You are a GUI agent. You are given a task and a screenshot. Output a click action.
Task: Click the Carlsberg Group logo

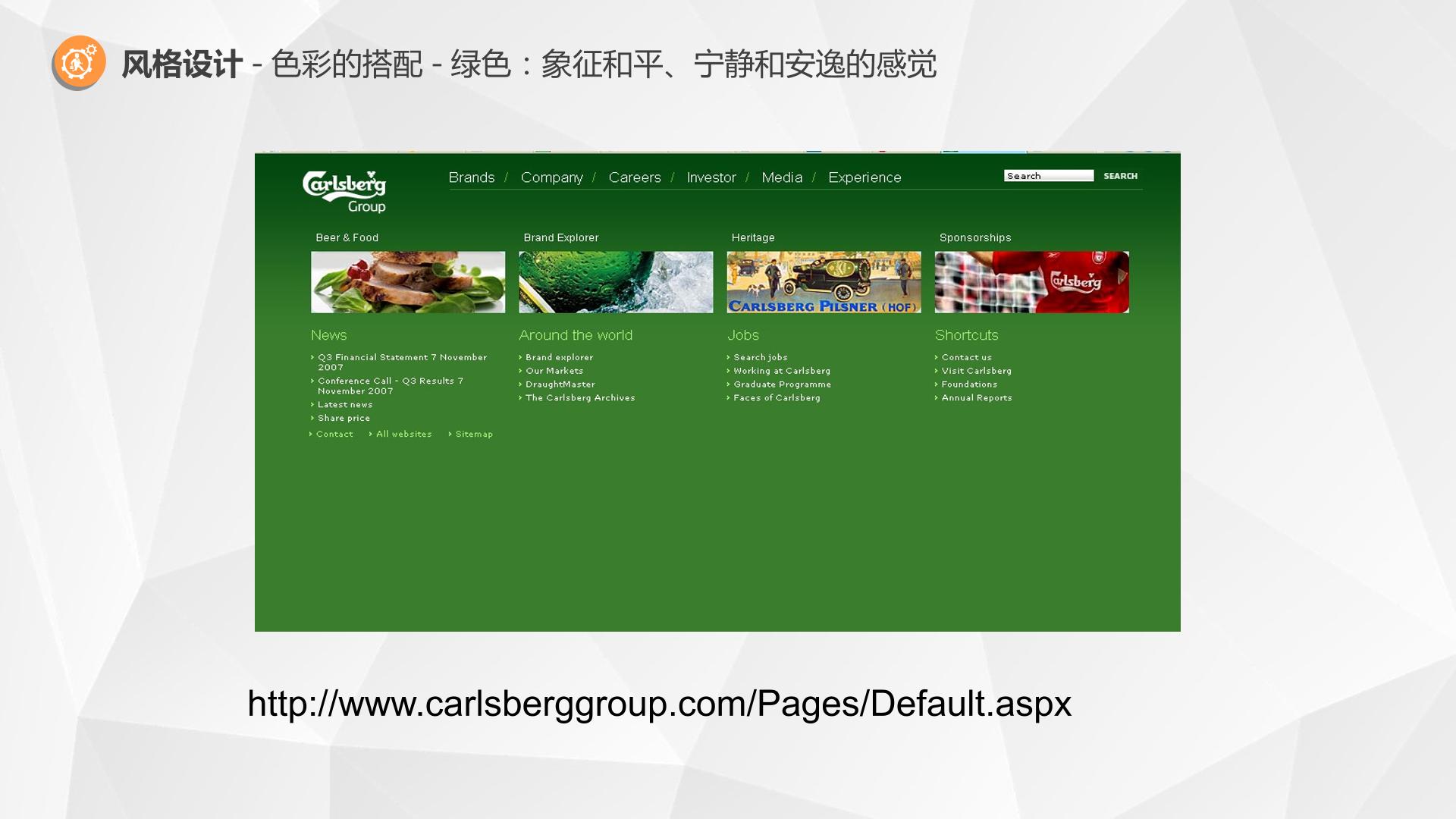(x=344, y=192)
